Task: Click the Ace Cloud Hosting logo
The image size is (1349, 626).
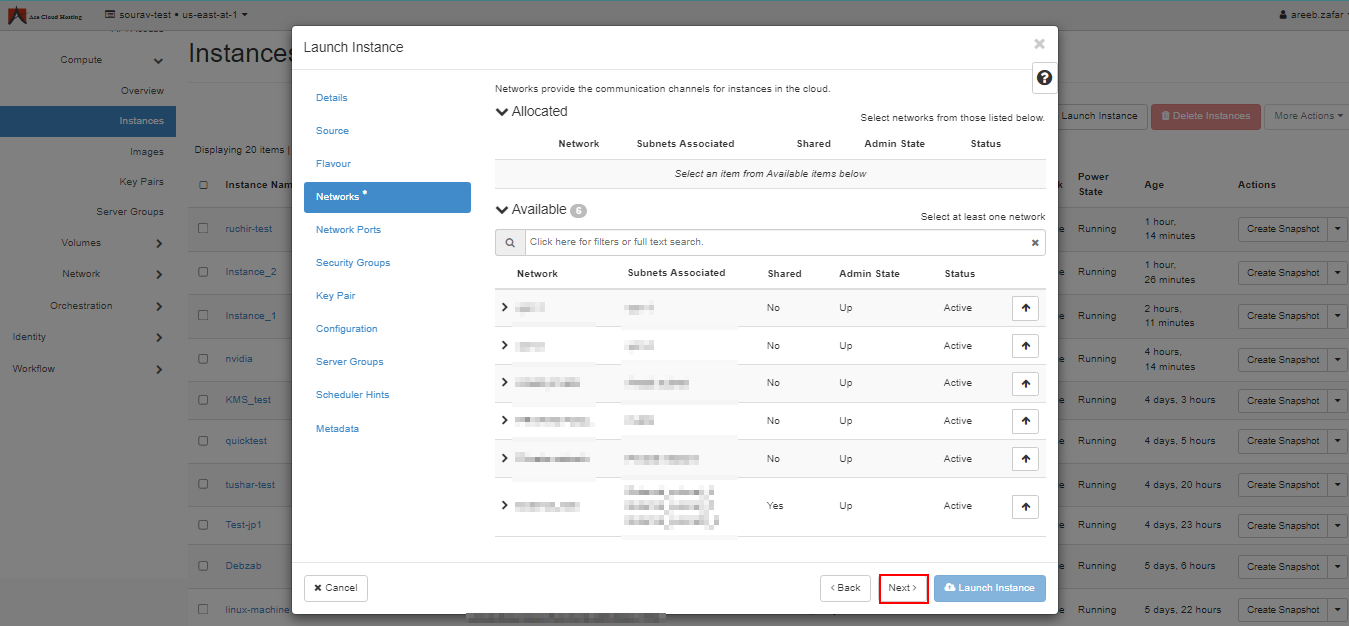Action: coord(46,15)
